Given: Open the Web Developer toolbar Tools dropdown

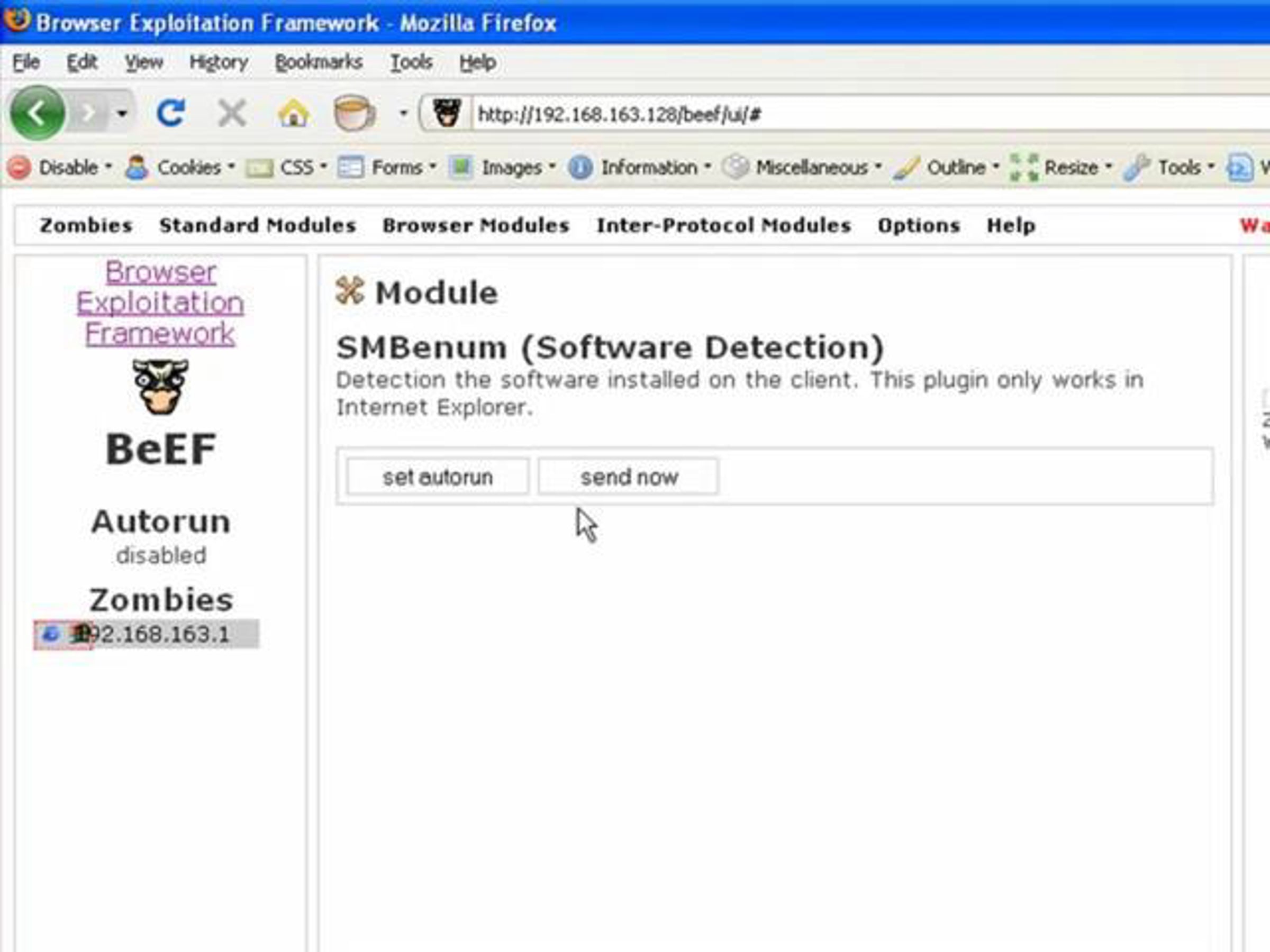Looking at the screenshot, I should [x=1169, y=168].
